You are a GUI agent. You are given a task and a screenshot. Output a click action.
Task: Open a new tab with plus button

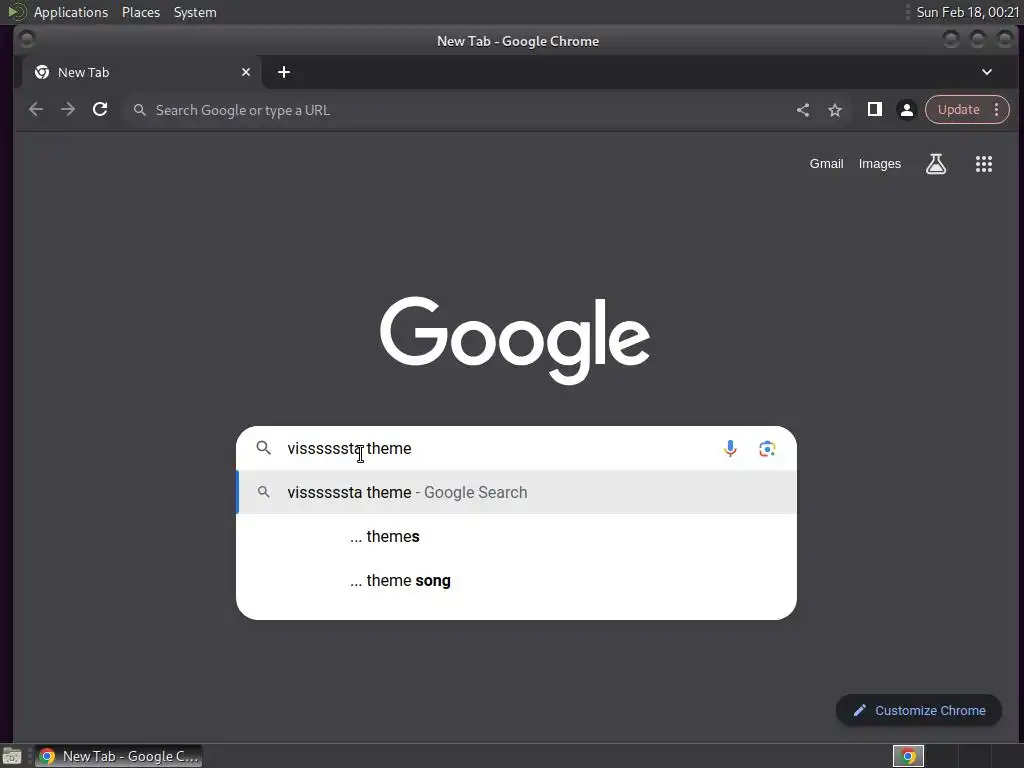tap(283, 72)
